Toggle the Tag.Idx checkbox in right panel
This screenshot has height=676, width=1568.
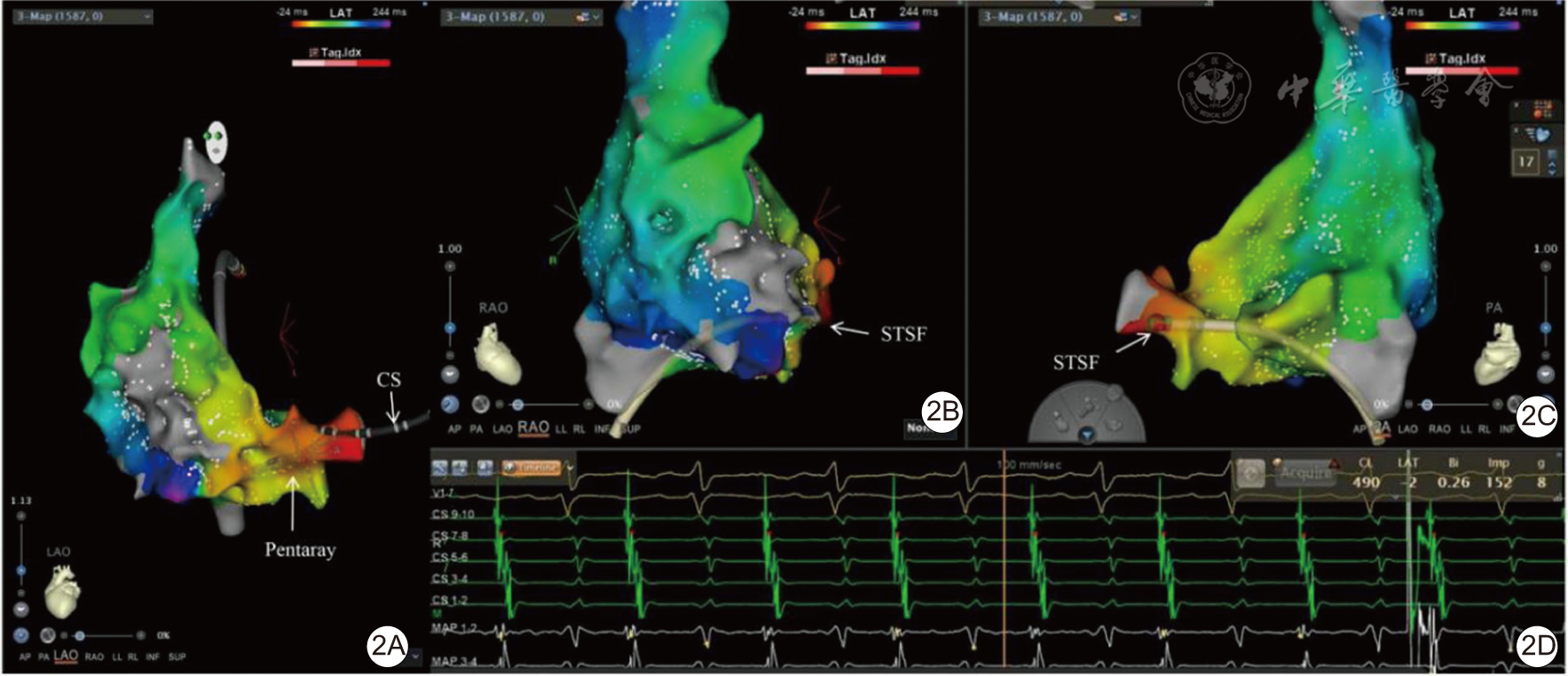click(x=1430, y=59)
